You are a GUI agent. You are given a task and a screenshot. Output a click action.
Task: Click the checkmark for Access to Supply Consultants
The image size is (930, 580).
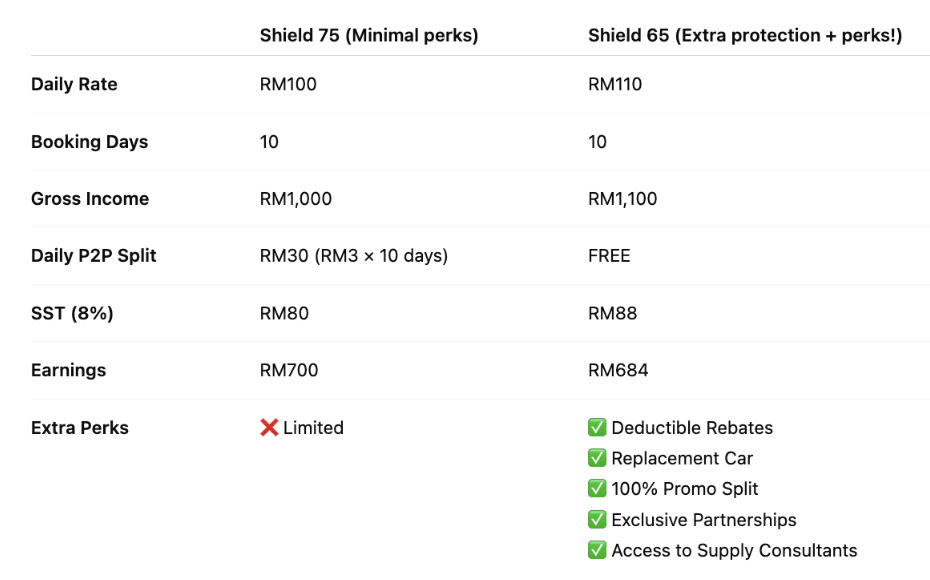coord(597,550)
